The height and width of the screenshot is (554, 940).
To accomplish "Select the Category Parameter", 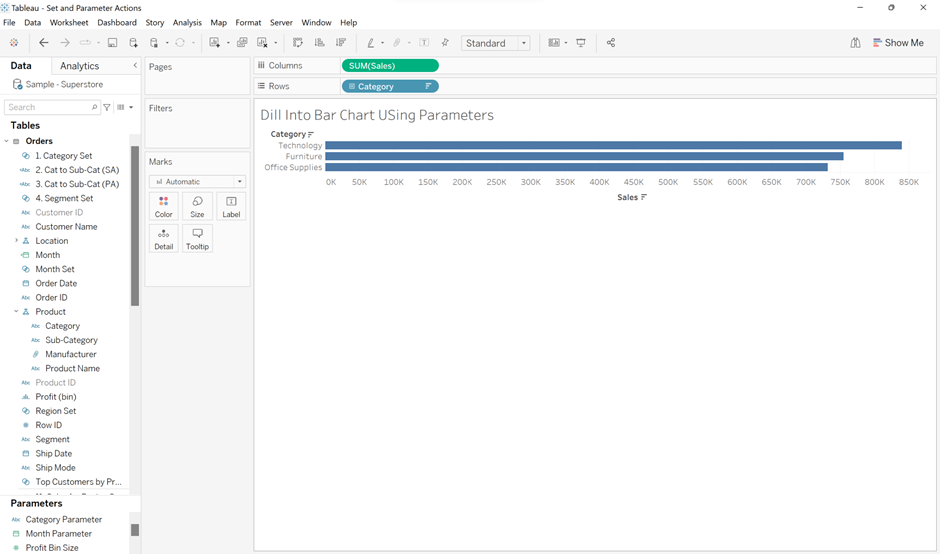I will 64,519.
